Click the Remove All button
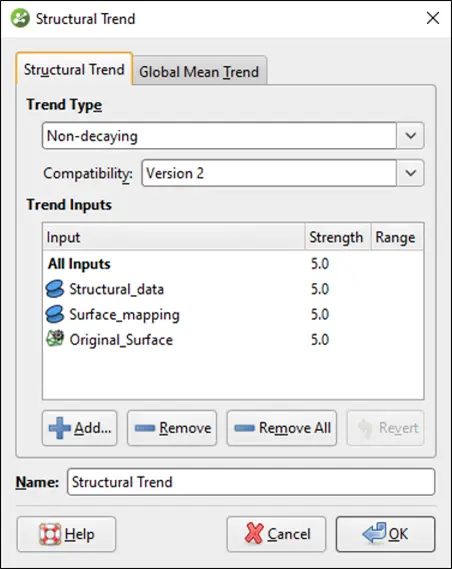Screen dimensions: 452x569 coord(282,428)
